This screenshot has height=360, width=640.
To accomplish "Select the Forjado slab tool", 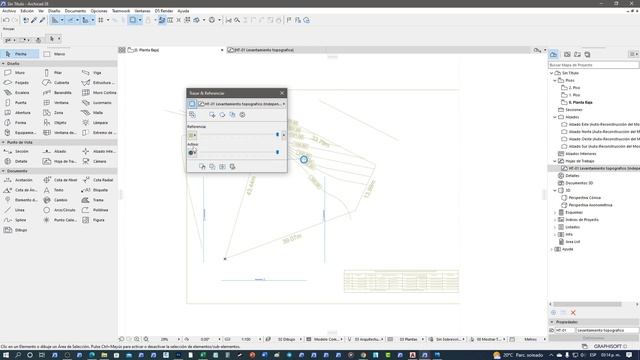I will click(21, 82).
